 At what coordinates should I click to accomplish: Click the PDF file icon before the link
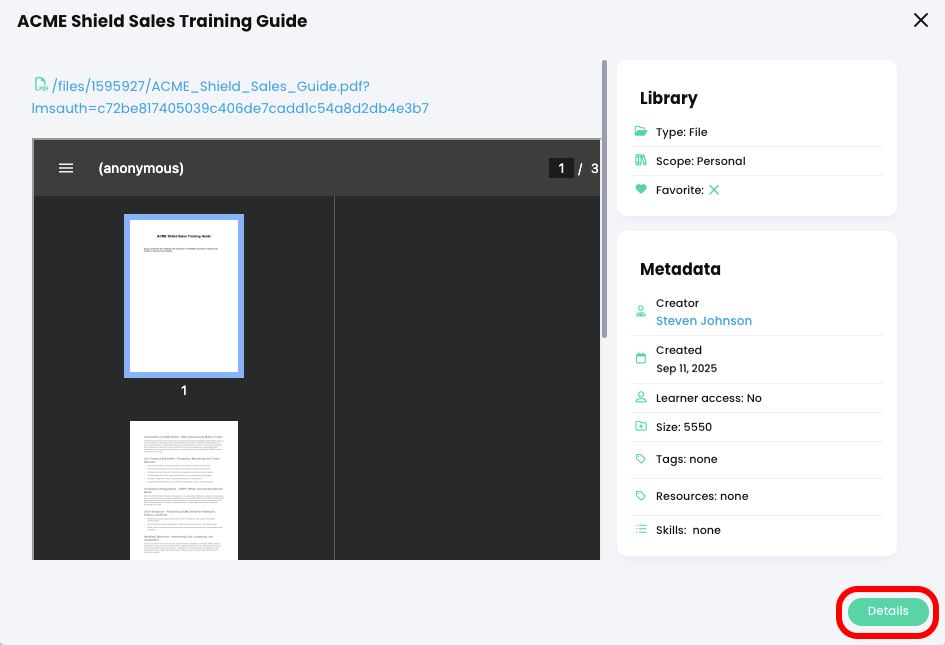pyautogui.click(x=41, y=84)
